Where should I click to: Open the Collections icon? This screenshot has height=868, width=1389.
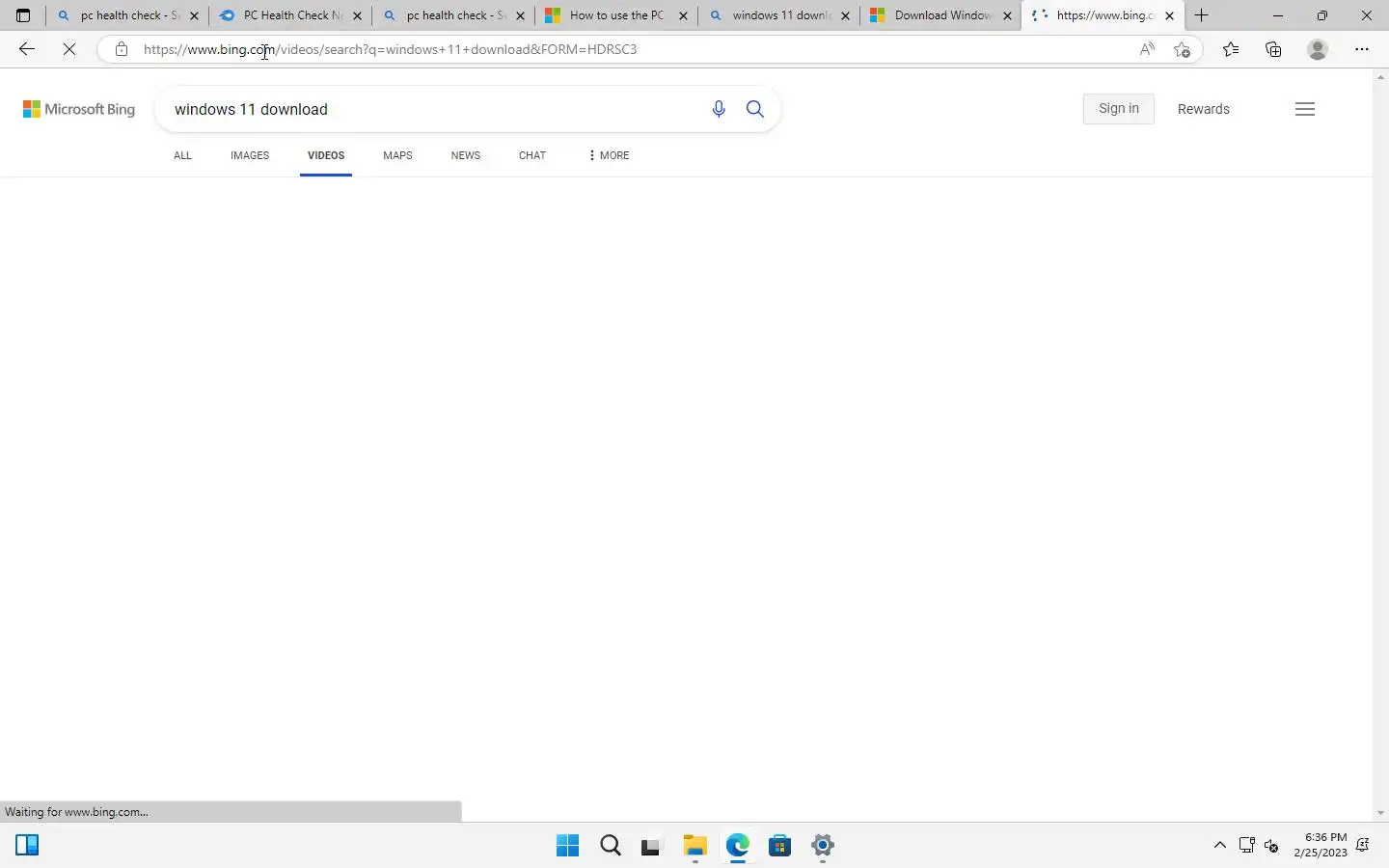(x=1273, y=49)
